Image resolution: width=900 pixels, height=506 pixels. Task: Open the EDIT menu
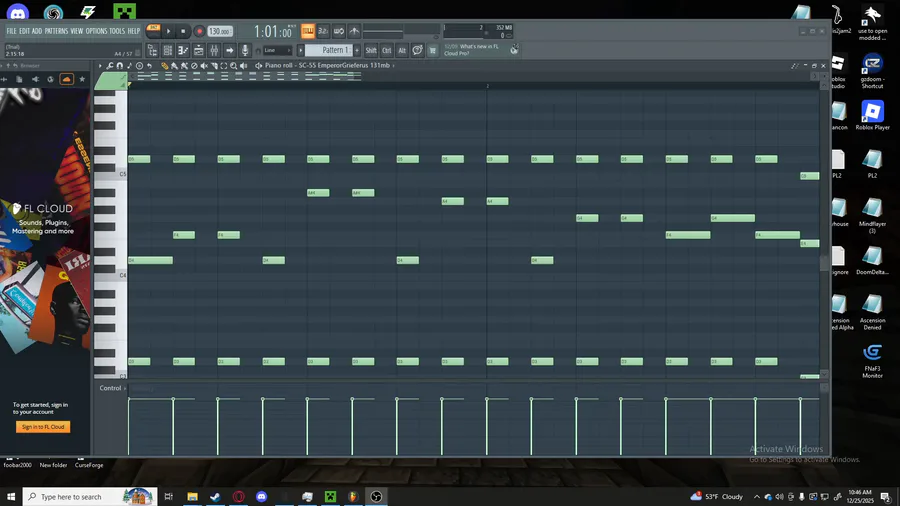(24, 31)
